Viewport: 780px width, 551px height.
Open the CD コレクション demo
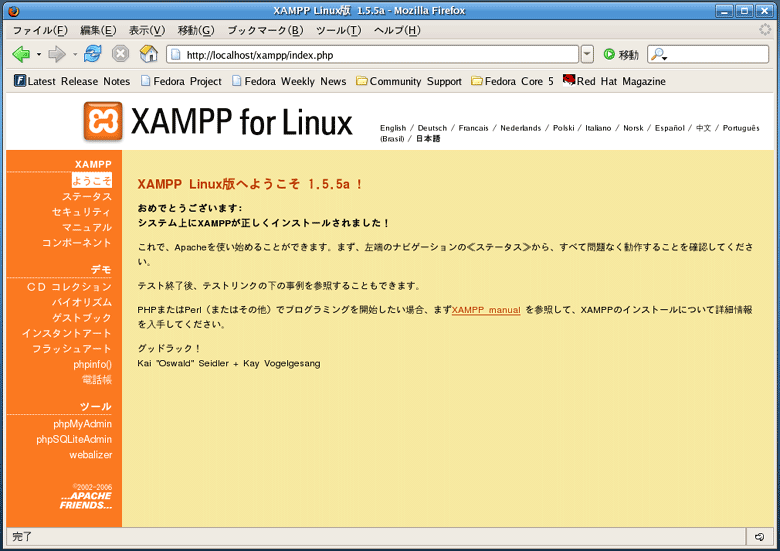tap(69, 287)
